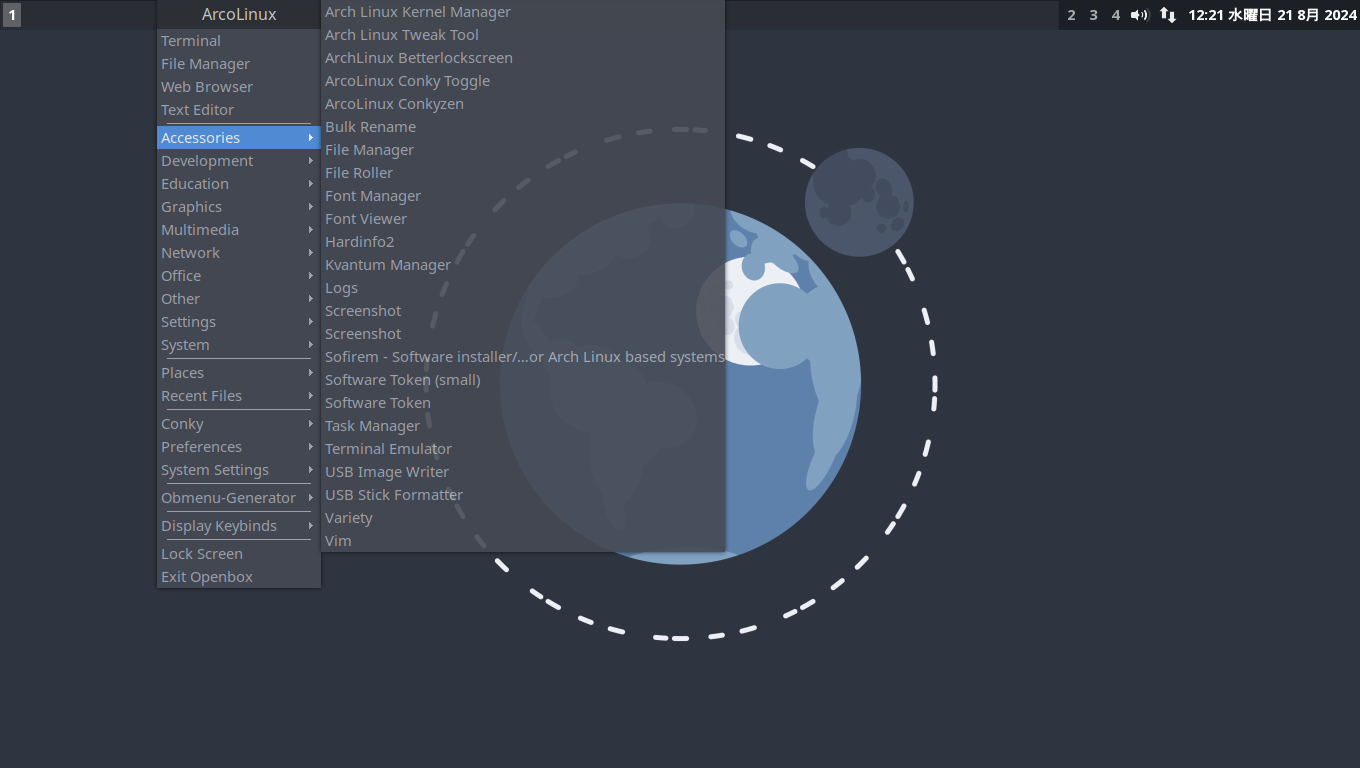Run ArcoLinux Conky Toggle
Screen dimensions: 1360x768
pos(523,81)
